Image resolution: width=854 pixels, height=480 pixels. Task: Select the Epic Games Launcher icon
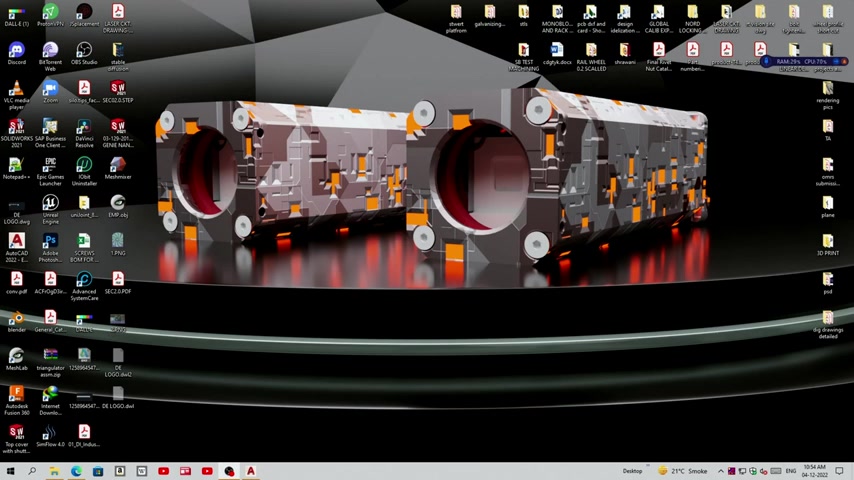click(x=50, y=166)
